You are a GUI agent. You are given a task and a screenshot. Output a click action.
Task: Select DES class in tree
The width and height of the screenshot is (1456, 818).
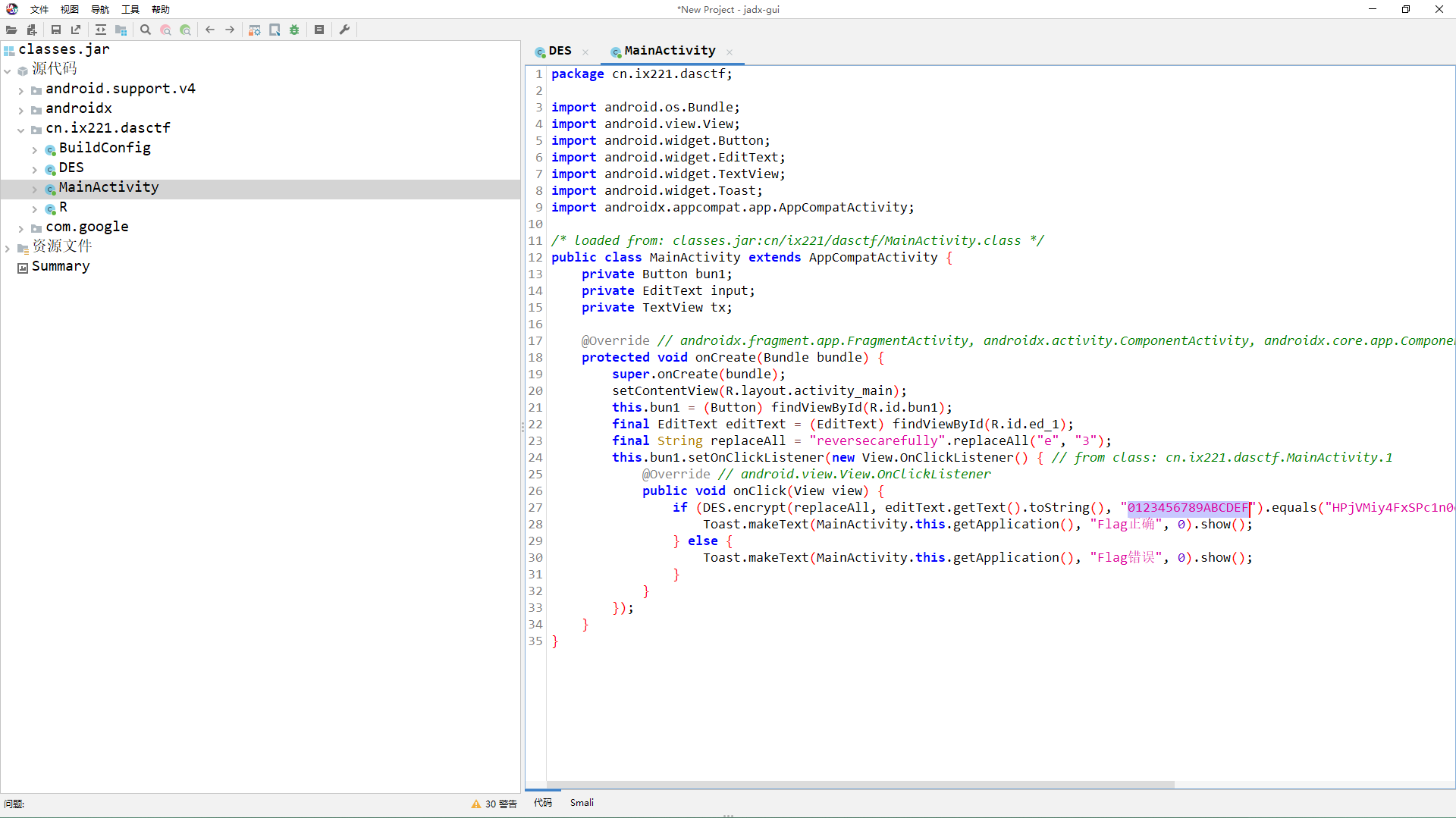point(71,168)
